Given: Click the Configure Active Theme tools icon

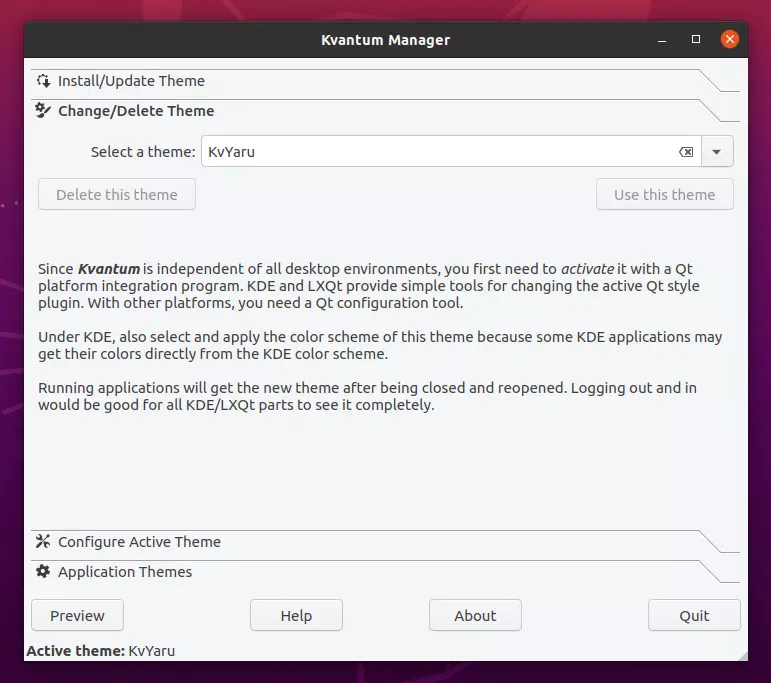Looking at the screenshot, I should click(43, 541).
